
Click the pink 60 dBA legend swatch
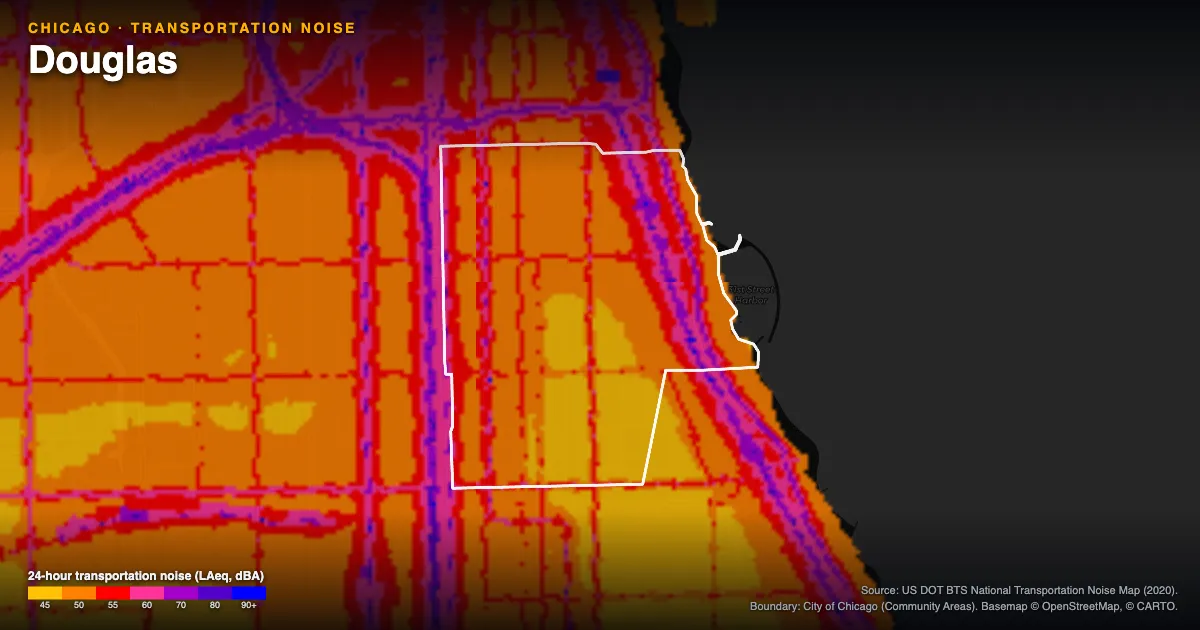point(147,593)
